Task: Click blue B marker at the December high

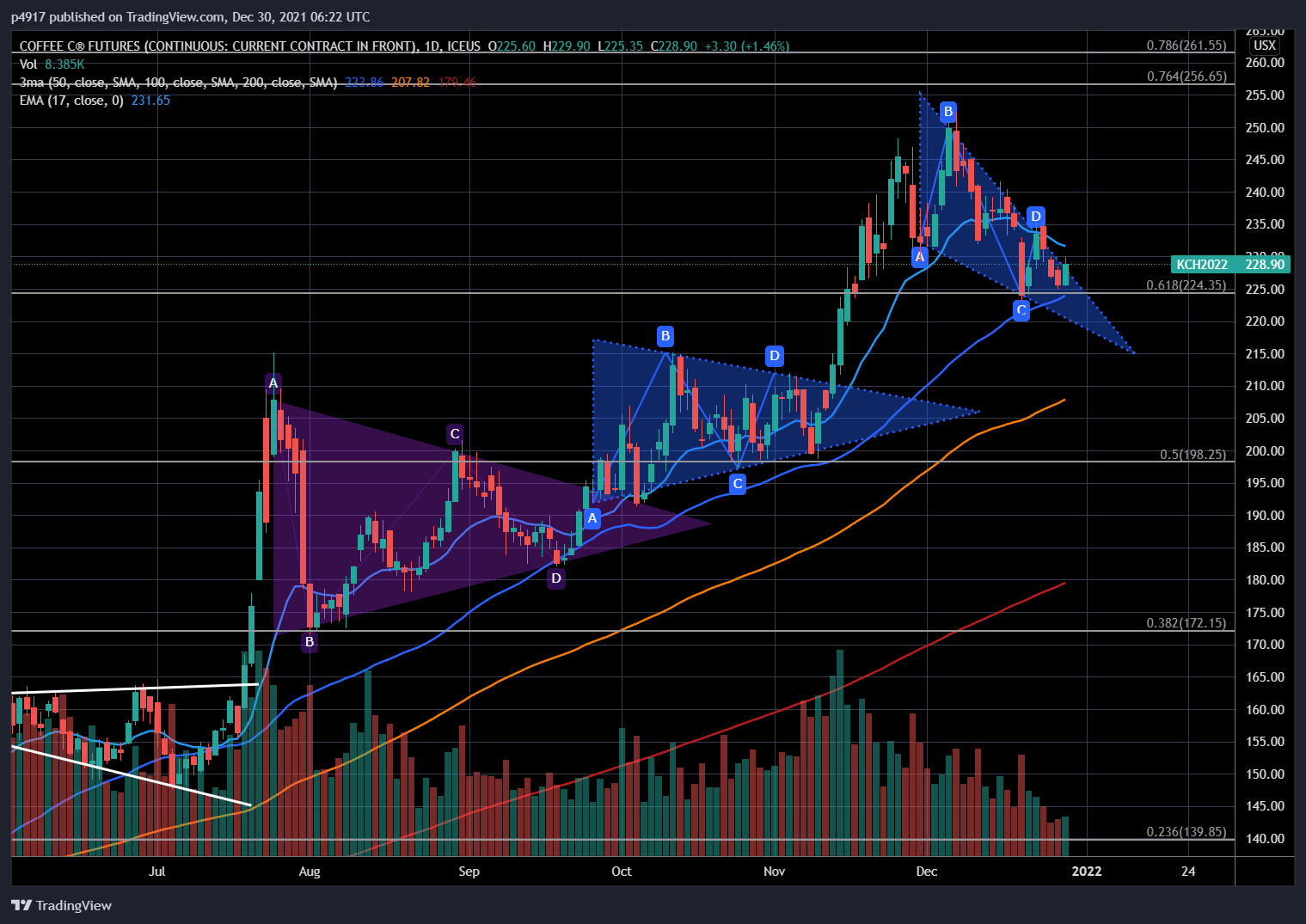Action: [x=948, y=111]
